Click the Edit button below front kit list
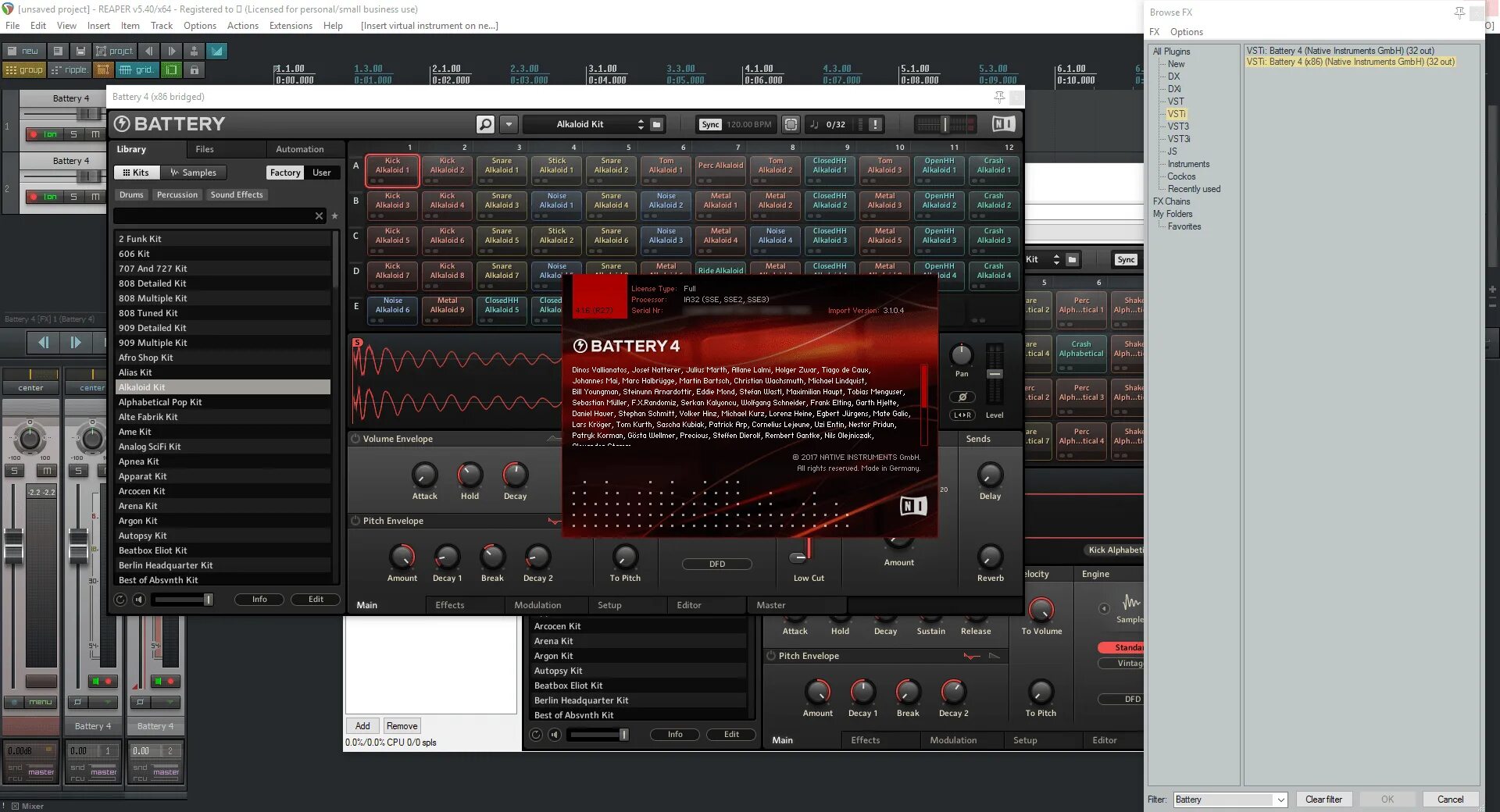 coord(316,600)
